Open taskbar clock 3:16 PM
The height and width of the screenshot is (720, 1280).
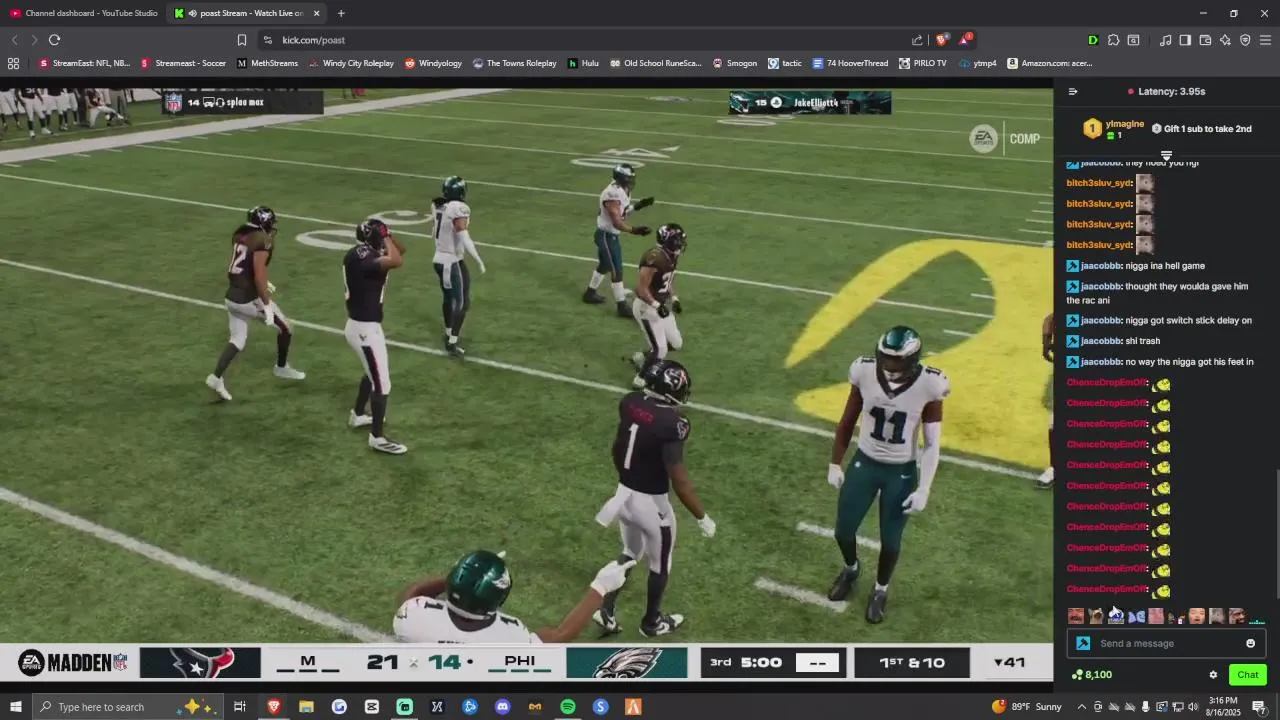click(x=1224, y=707)
